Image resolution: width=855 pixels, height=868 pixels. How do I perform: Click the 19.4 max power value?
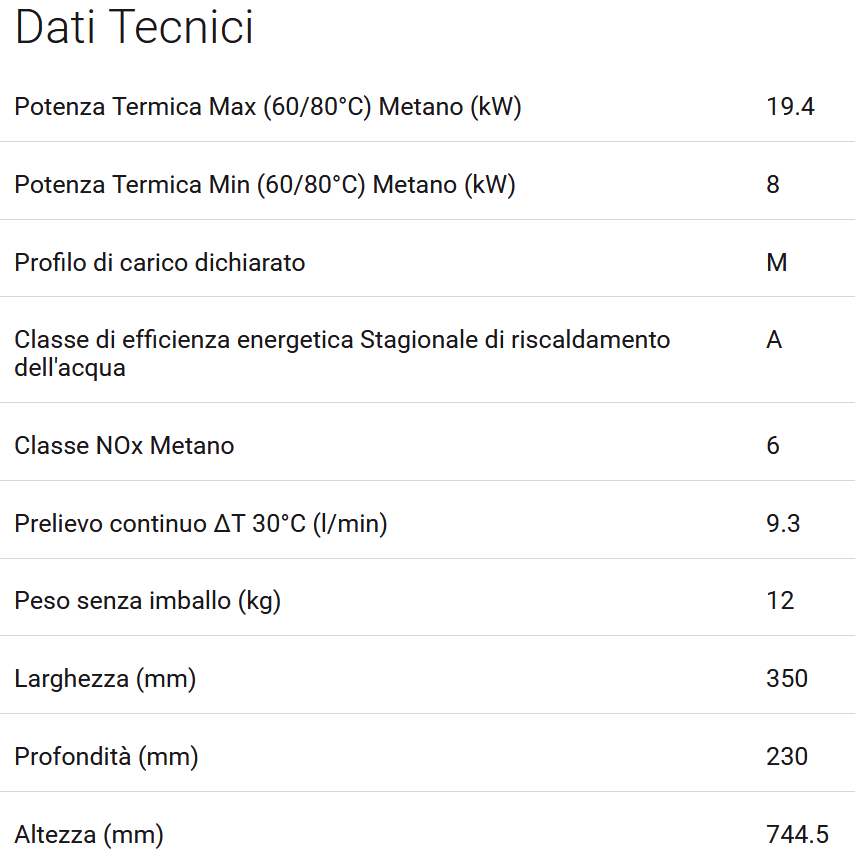[x=790, y=106]
